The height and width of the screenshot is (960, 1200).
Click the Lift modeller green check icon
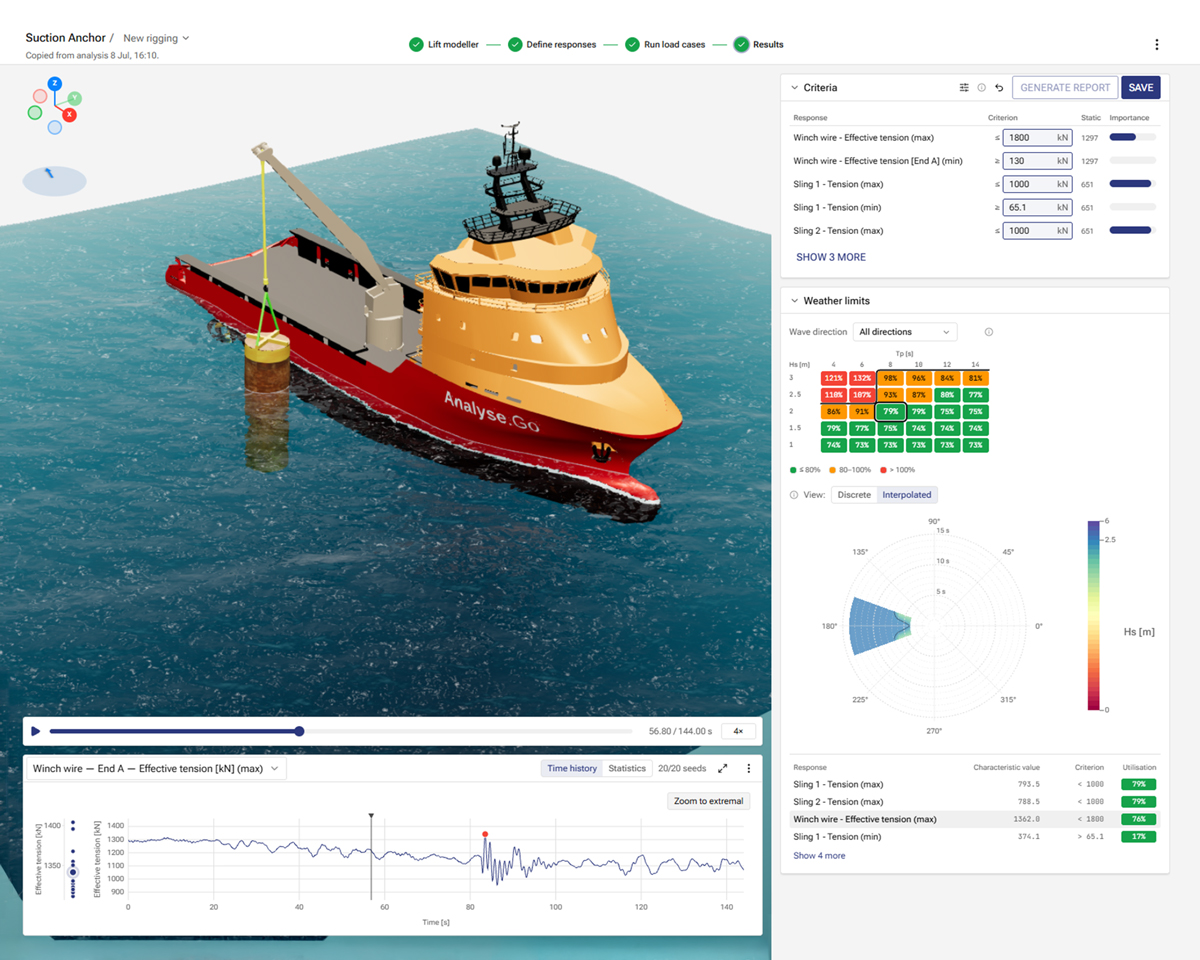coord(416,44)
